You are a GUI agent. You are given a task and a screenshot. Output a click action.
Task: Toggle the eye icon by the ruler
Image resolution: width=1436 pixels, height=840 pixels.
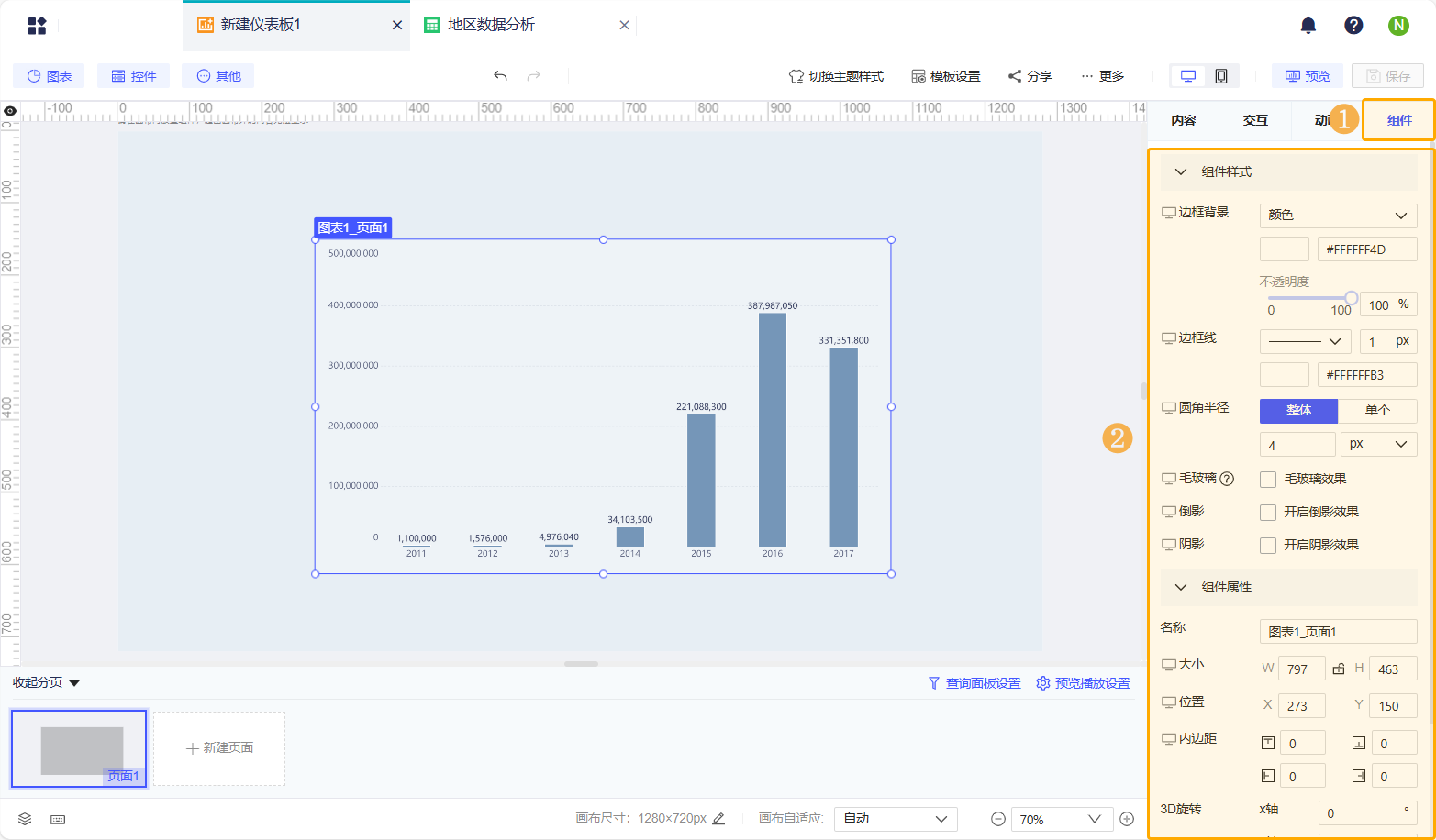[x=10, y=111]
